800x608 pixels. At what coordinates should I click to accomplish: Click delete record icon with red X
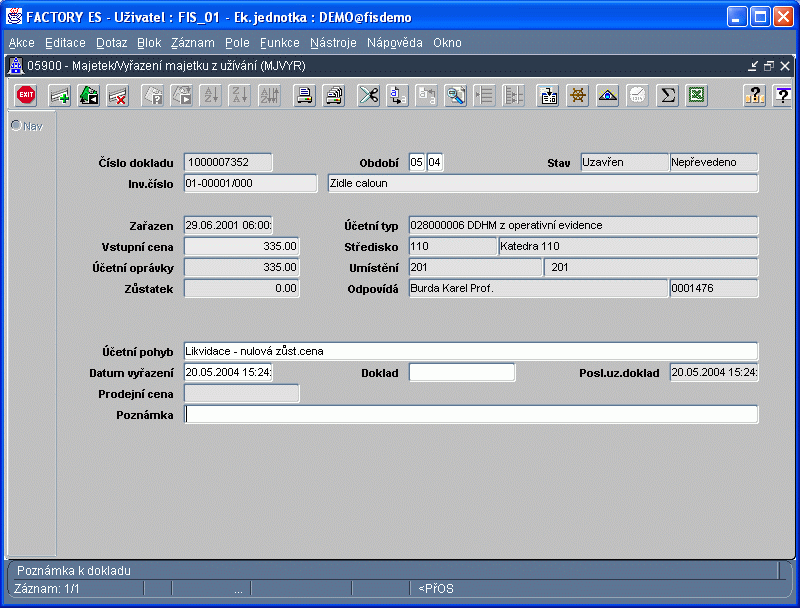118,95
